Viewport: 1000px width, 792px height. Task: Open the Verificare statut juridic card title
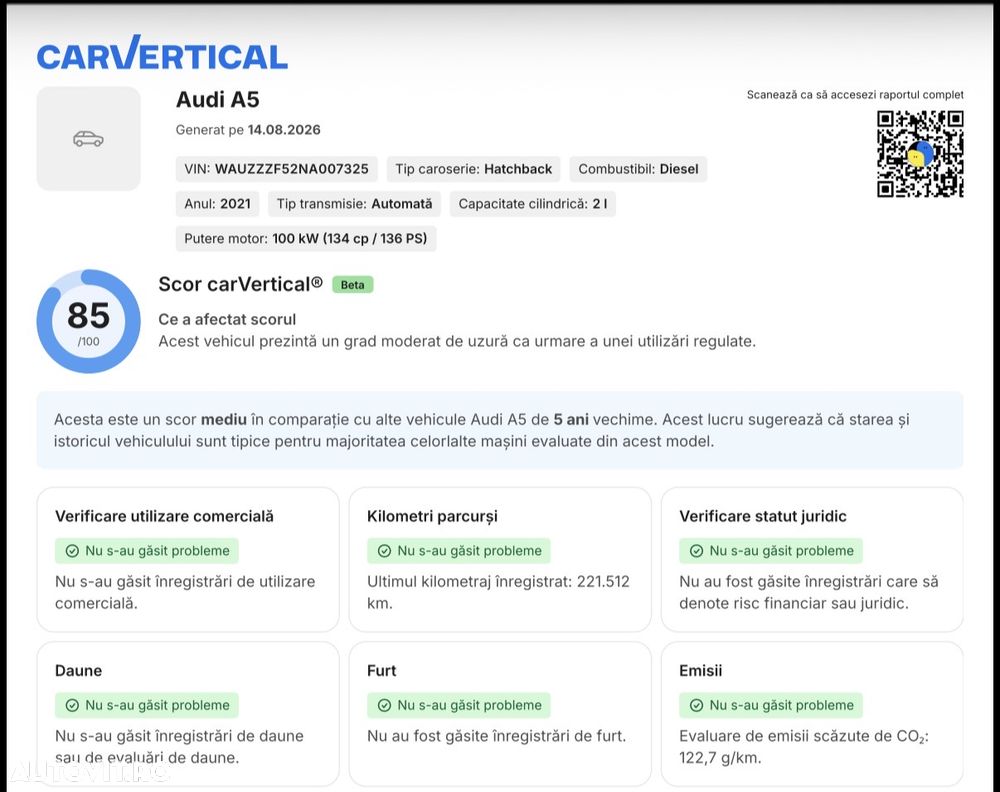click(763, 517)
